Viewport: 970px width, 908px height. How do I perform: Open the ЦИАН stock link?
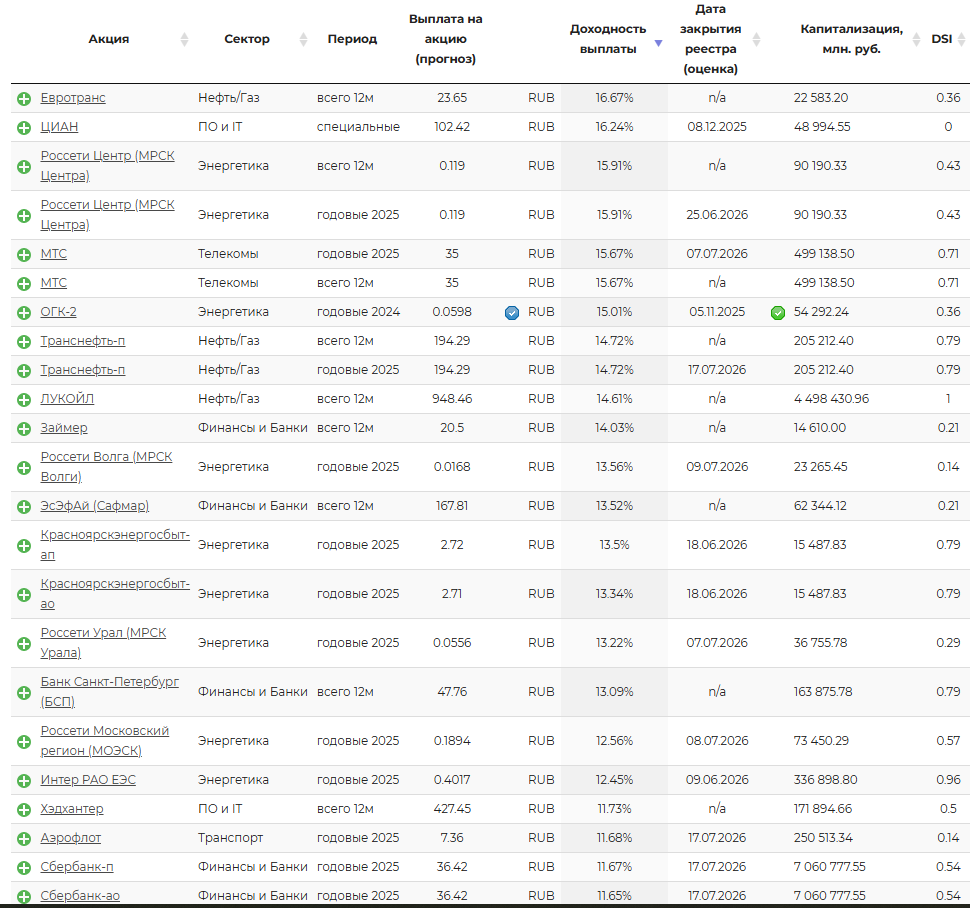tap(59, 127)
